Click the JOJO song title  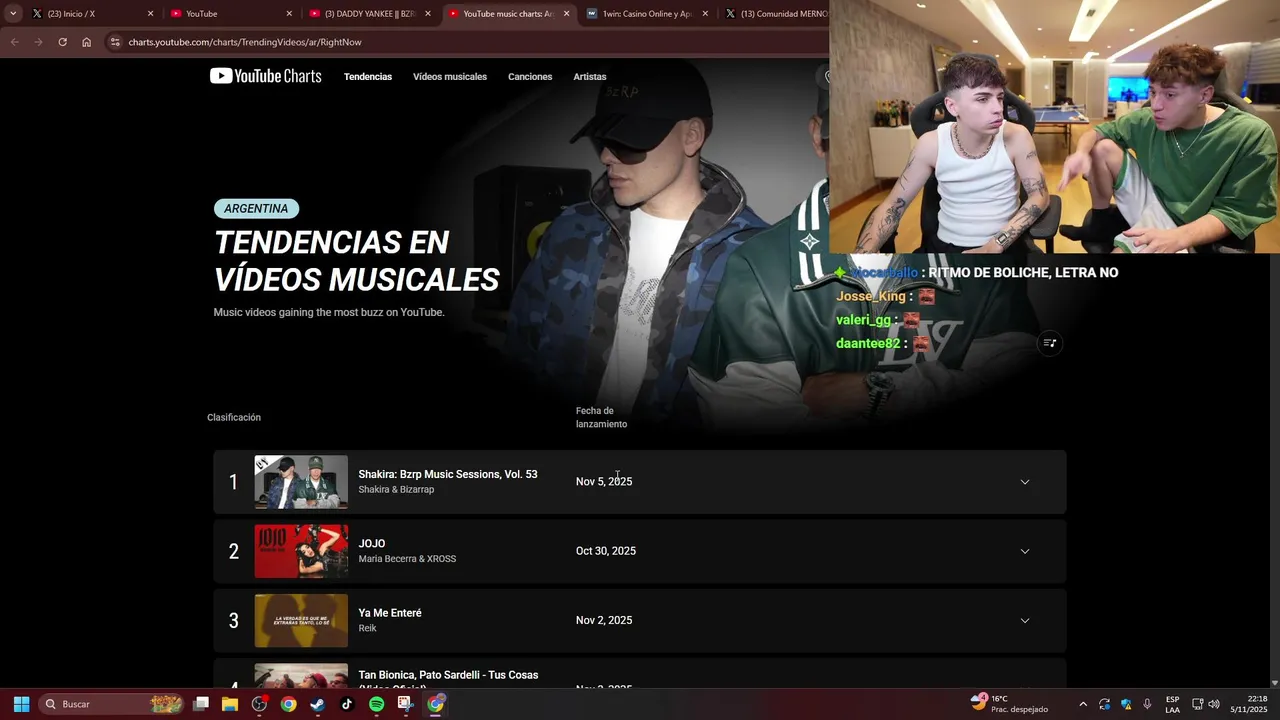point(372,544)
